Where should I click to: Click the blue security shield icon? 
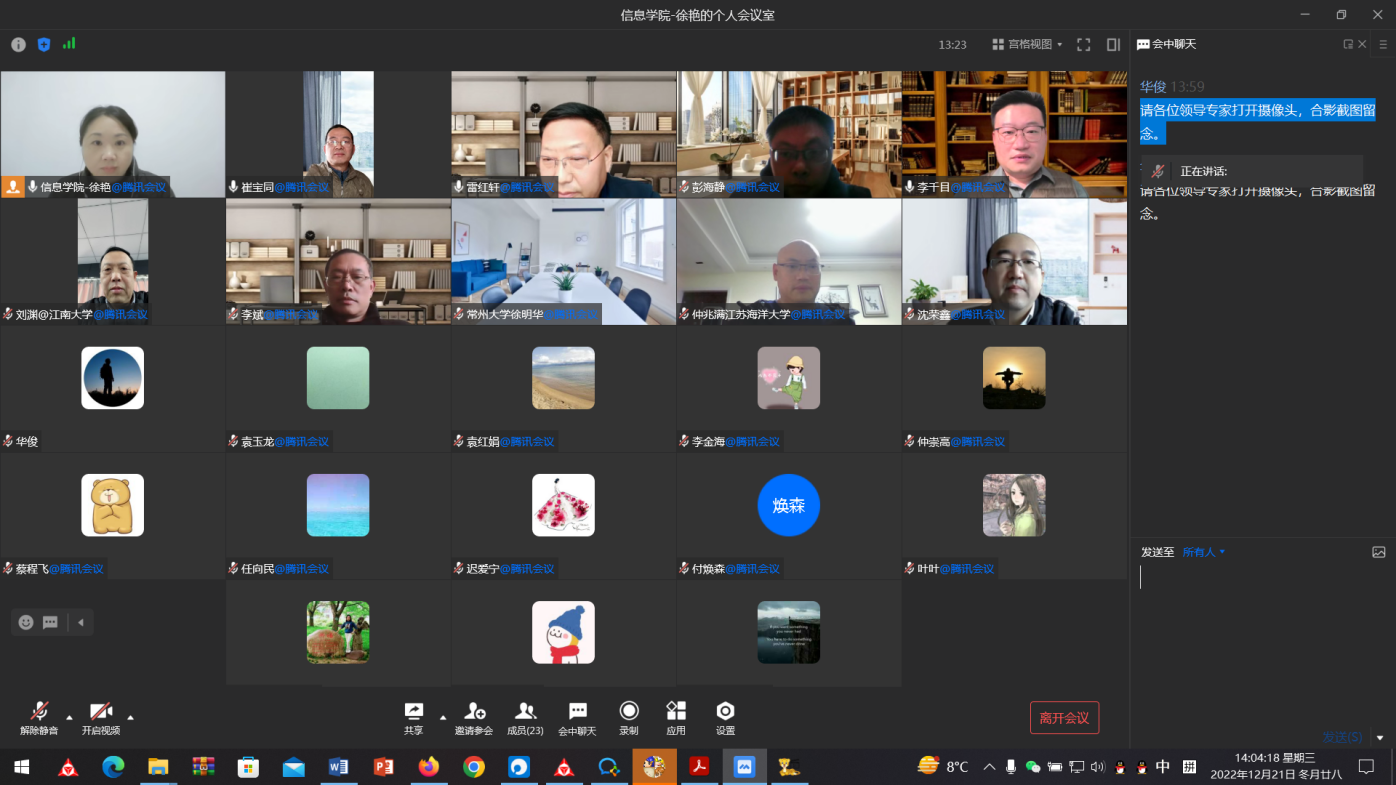(x=44, y=44)
